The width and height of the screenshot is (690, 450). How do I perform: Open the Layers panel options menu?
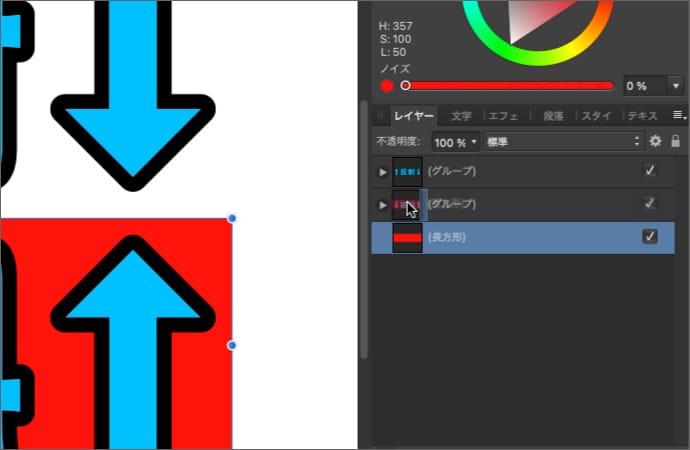(x=679, y=115)
